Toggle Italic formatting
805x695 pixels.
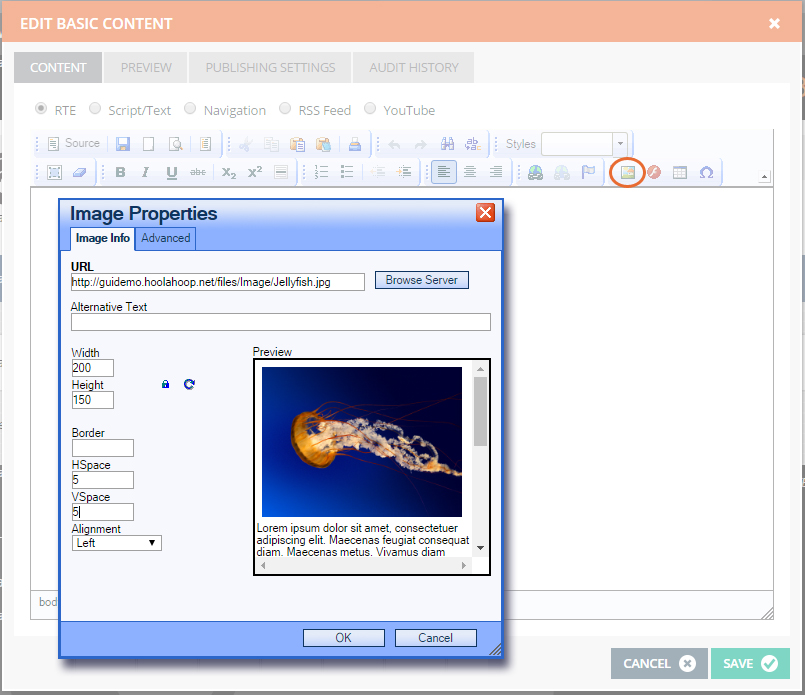[146, 172]
